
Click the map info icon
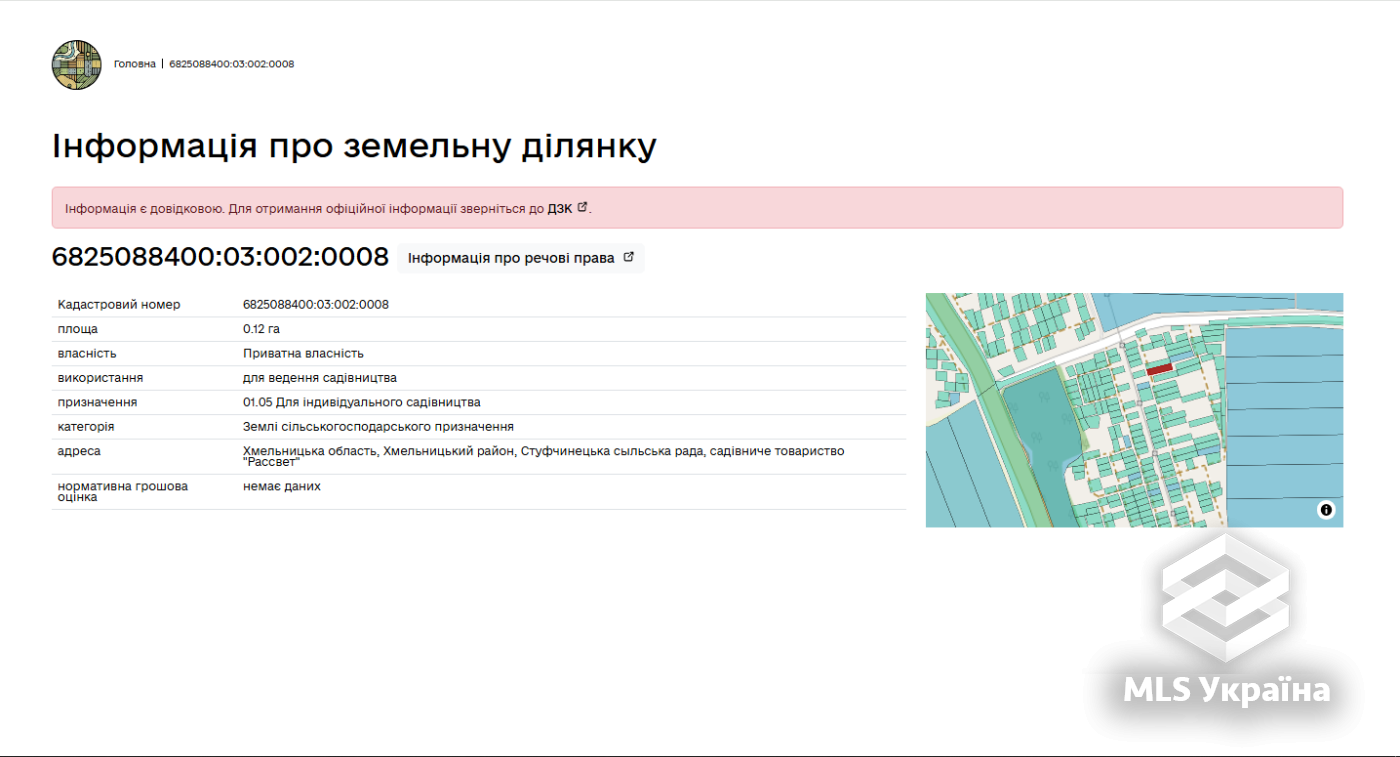pos(1326,510)
